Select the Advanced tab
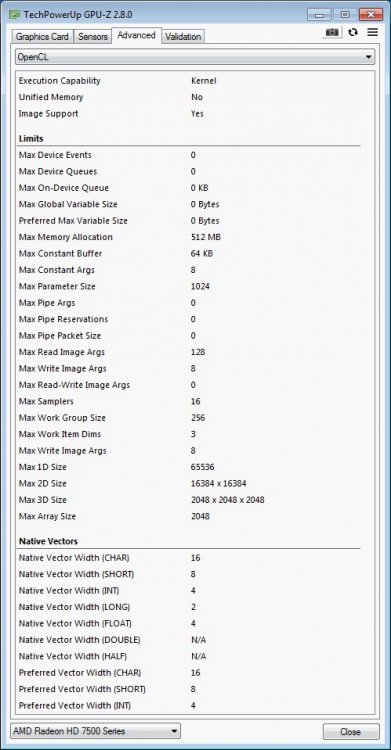Image resolution: width=391 pixels, height=750 pixels. pyautogui.click(x=136, y=35)
